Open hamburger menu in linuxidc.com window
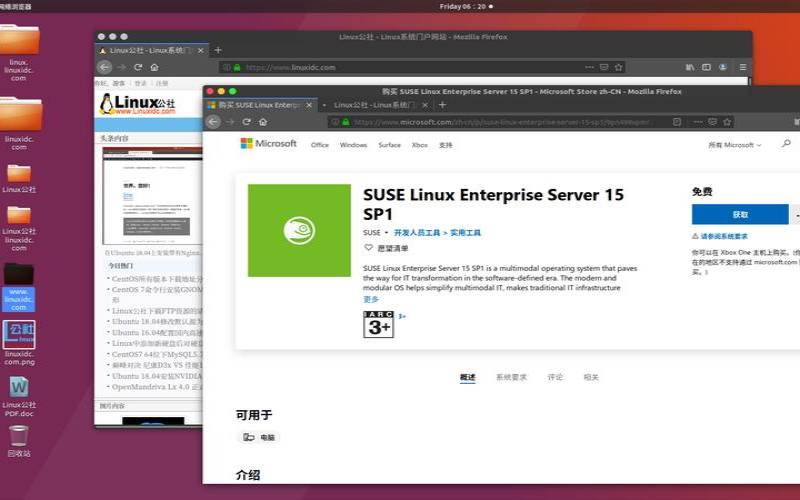 pos(743,67)
